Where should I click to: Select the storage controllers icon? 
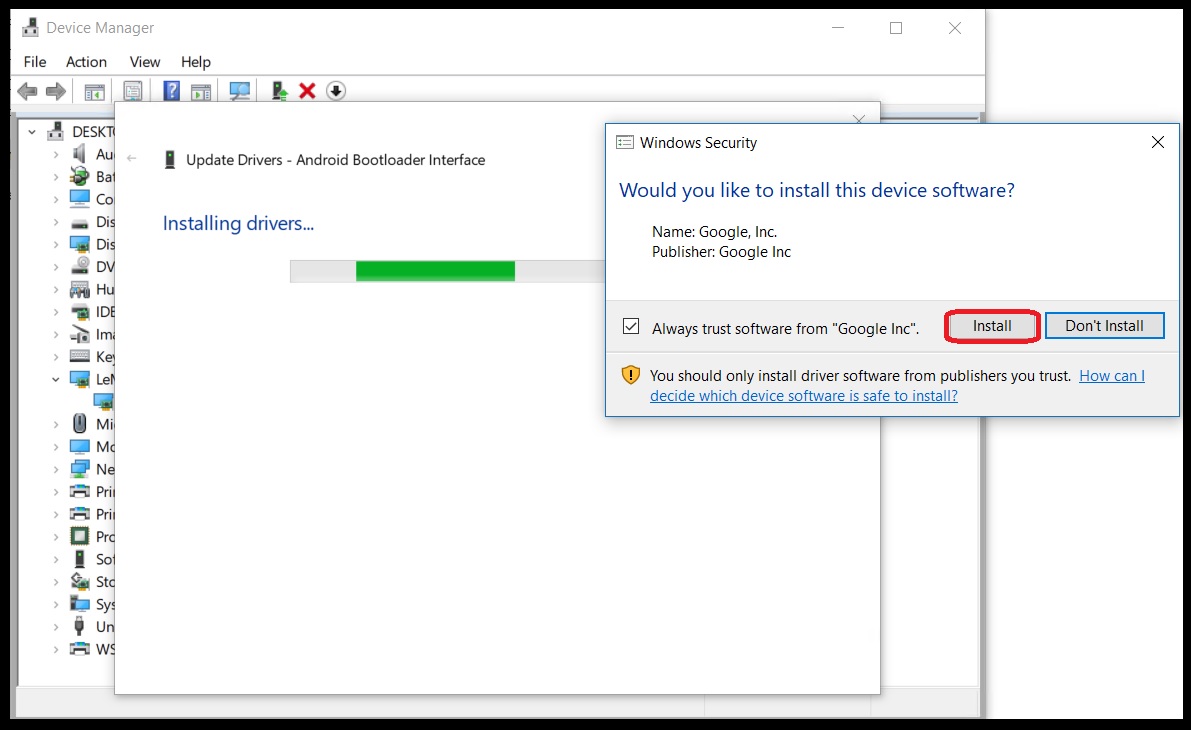(79, 581)
